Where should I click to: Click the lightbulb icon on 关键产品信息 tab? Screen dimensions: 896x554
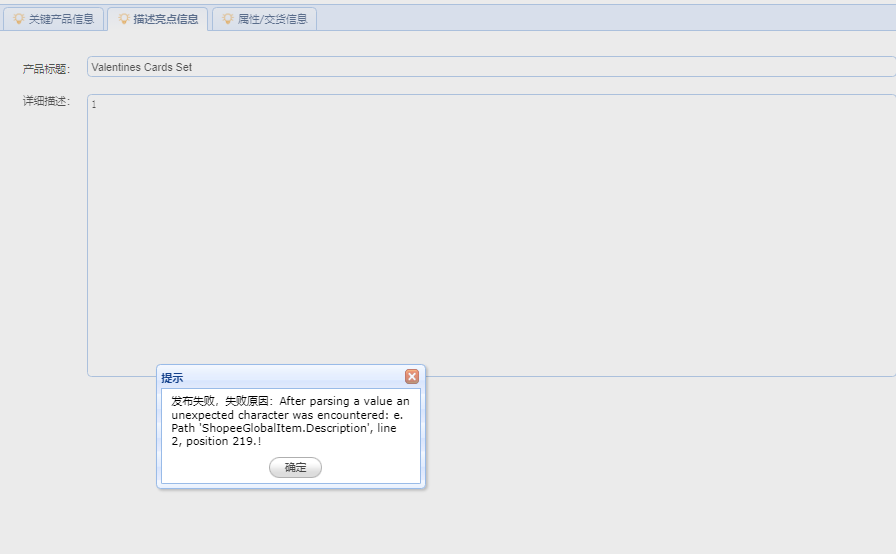click(x=19, y=19)
